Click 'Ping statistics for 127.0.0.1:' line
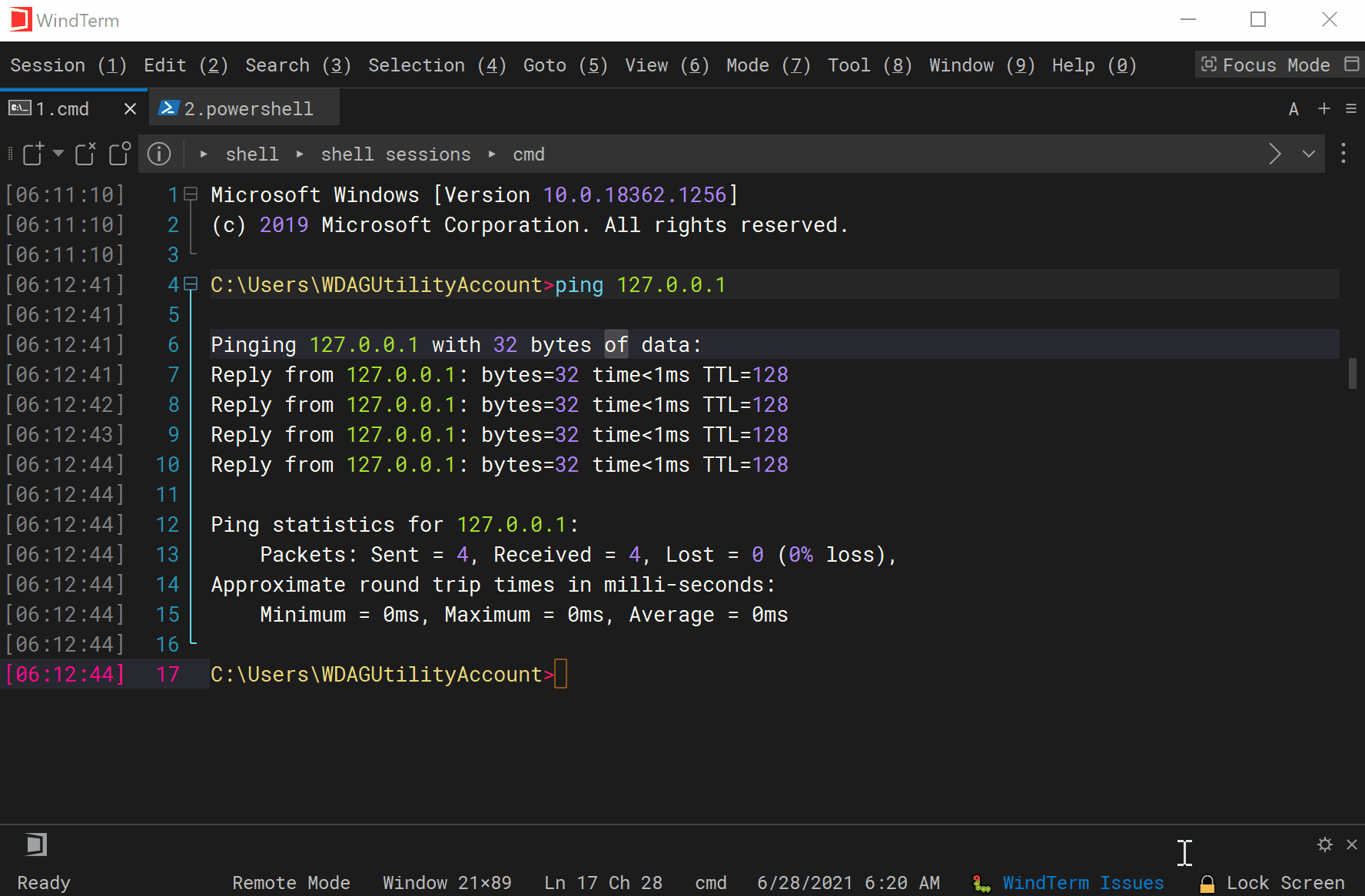The image size is (1365, 896). click(395, 525)
